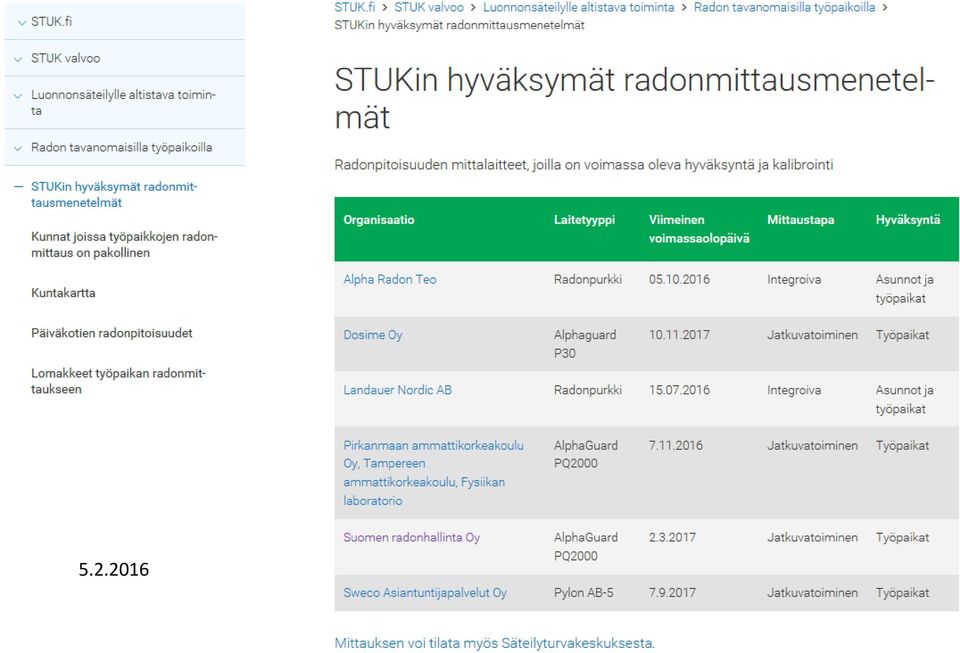This screenshot has width=960, height=653.
Task: Open the Pirkanmaan ammattikorkeakoulu Oy link
Action: coord(433,473)
